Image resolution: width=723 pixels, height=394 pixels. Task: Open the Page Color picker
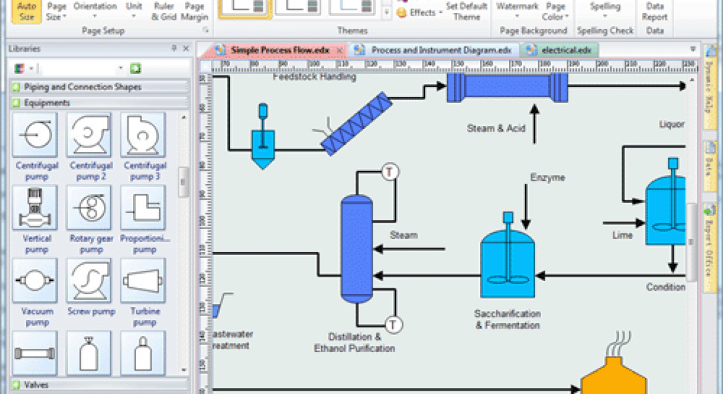click(x=555, y=12)
